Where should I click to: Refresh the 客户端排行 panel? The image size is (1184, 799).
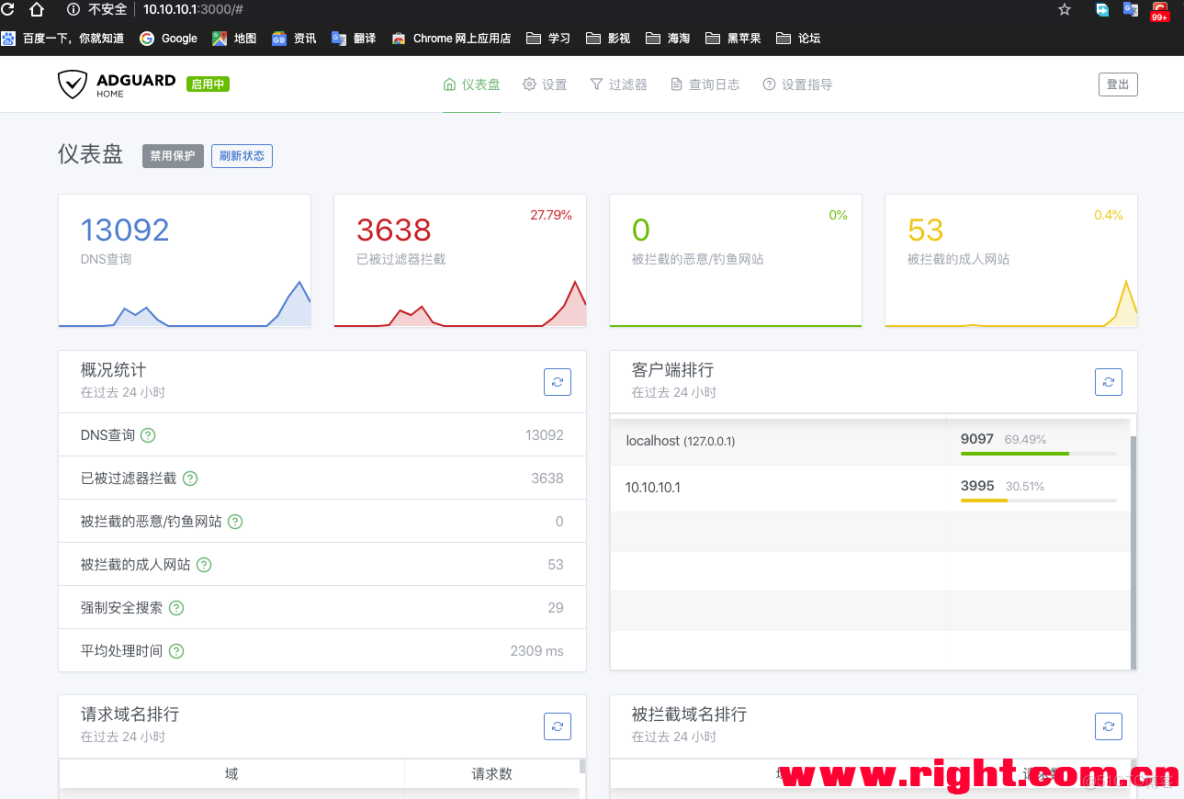1108,381
